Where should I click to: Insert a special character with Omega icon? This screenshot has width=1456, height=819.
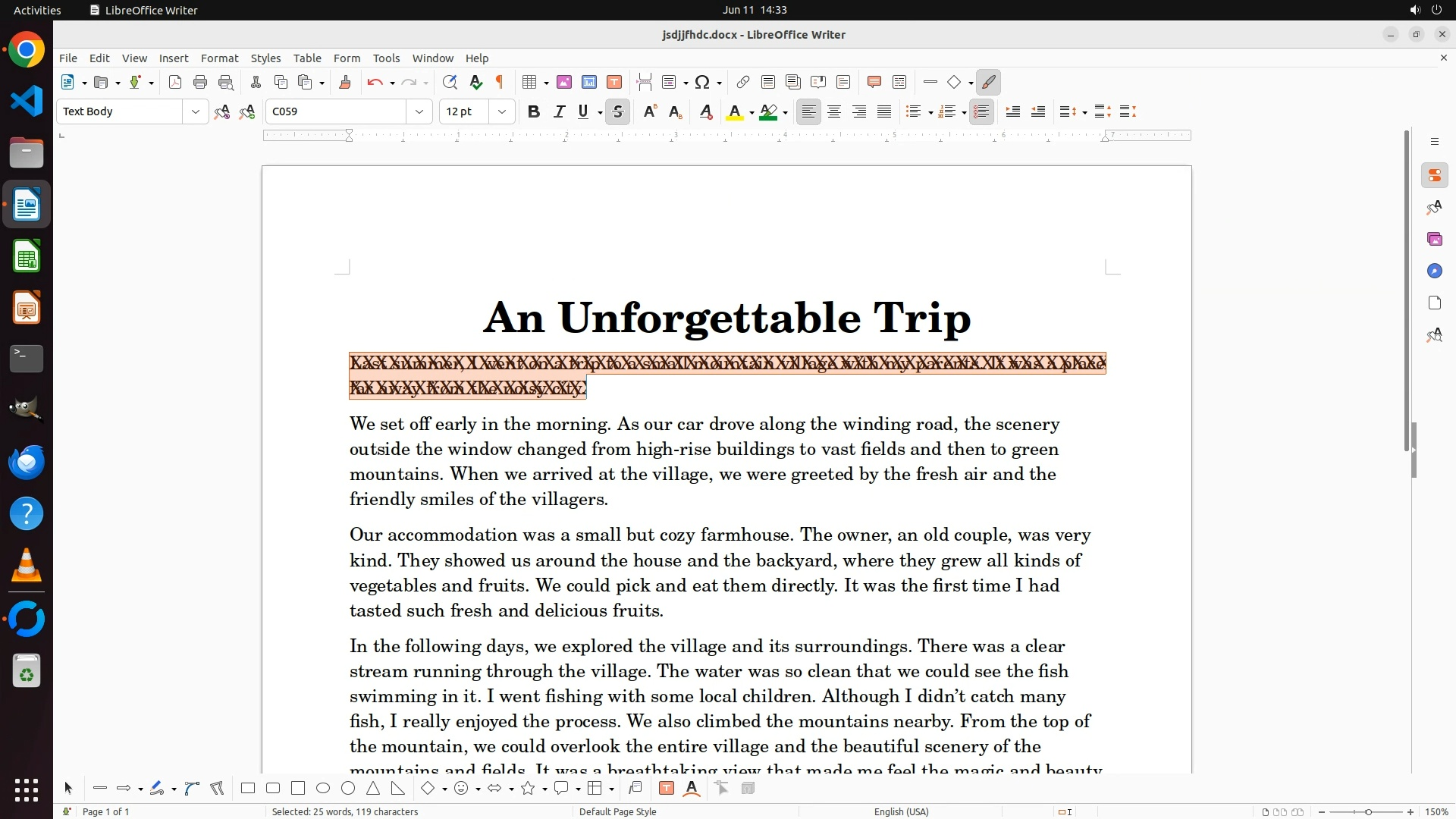pos(702,83)
